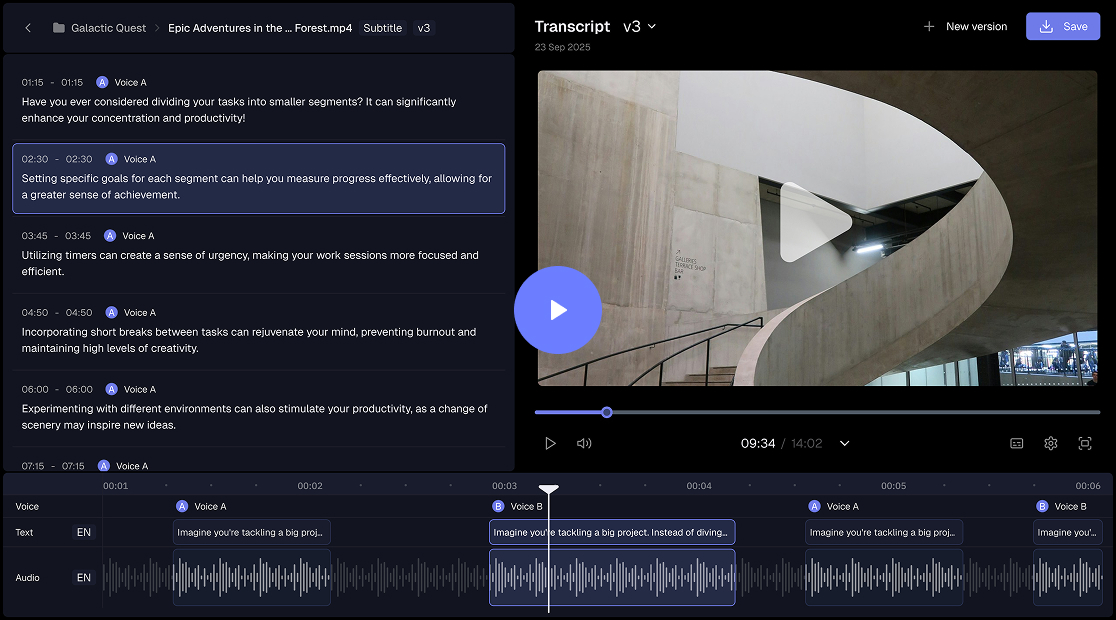This screenshot has width=1116, height=620.
Task: Open the v3 version dropdown next to Transcript
Action: (640, 26)
